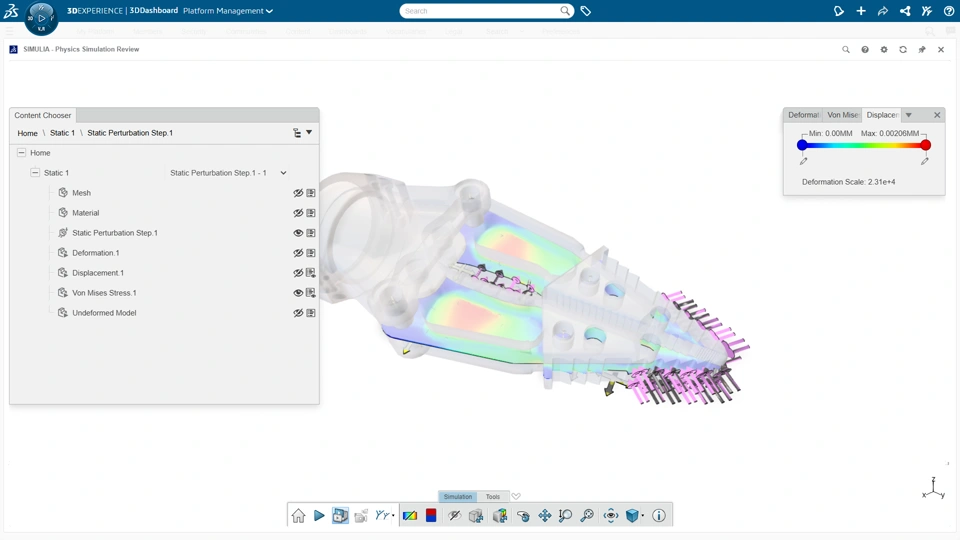
Task: Click the look-around eye view icon
Action: pos(610,516)
